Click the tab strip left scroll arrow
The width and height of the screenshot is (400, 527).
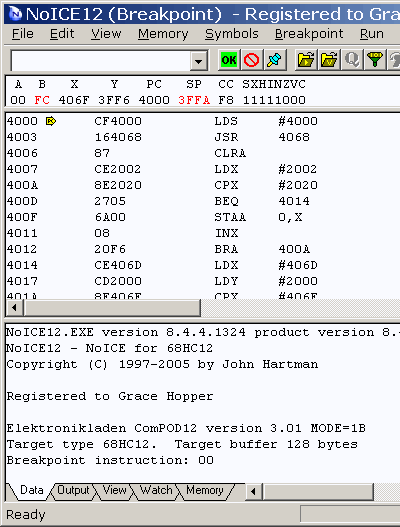pyautogui.click(x=253, y=492)
